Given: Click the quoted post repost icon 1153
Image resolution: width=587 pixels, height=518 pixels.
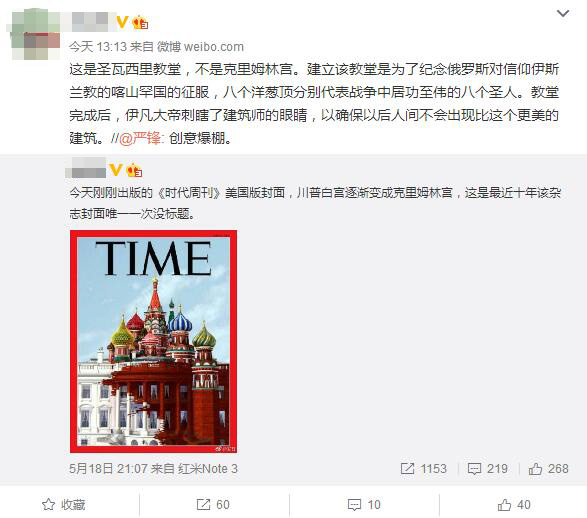Looking at the screenshot, I should tap(423, 469).
